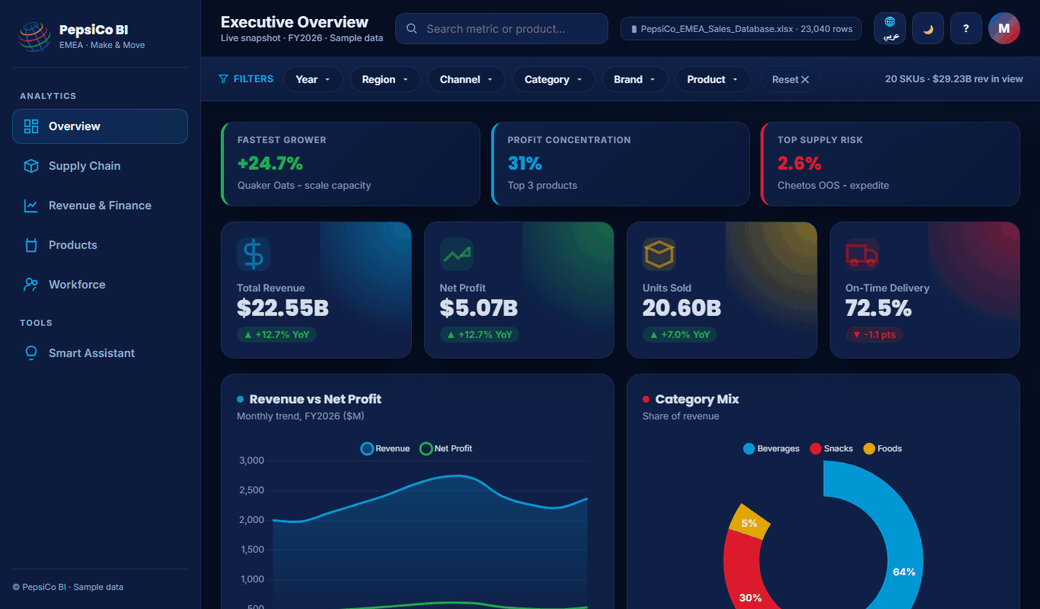
Task: Click the On-Time Delivery 72.5% card
Action: click(925, 290)
